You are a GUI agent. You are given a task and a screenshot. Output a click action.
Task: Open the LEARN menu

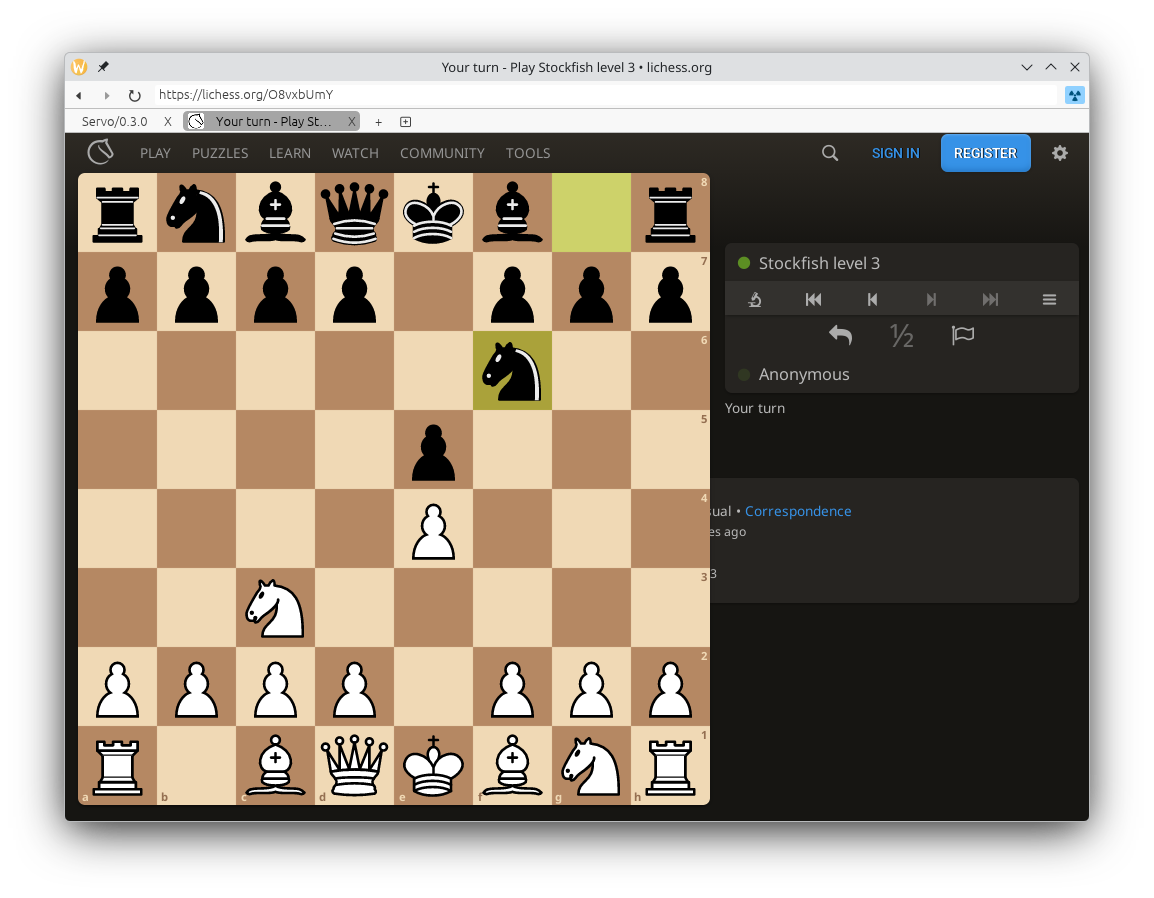click(290, 153)
